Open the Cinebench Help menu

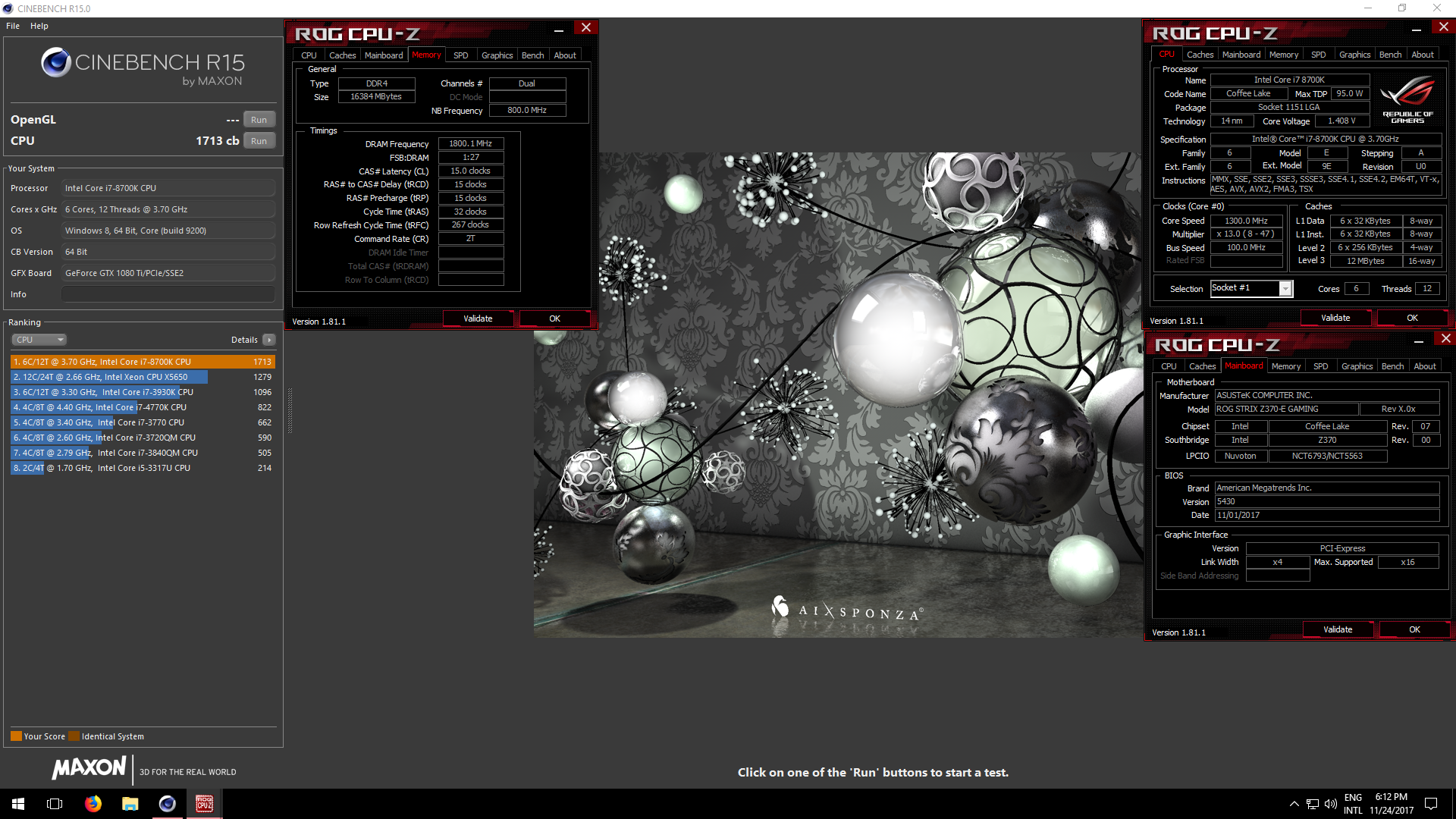(x=39, y=26)
